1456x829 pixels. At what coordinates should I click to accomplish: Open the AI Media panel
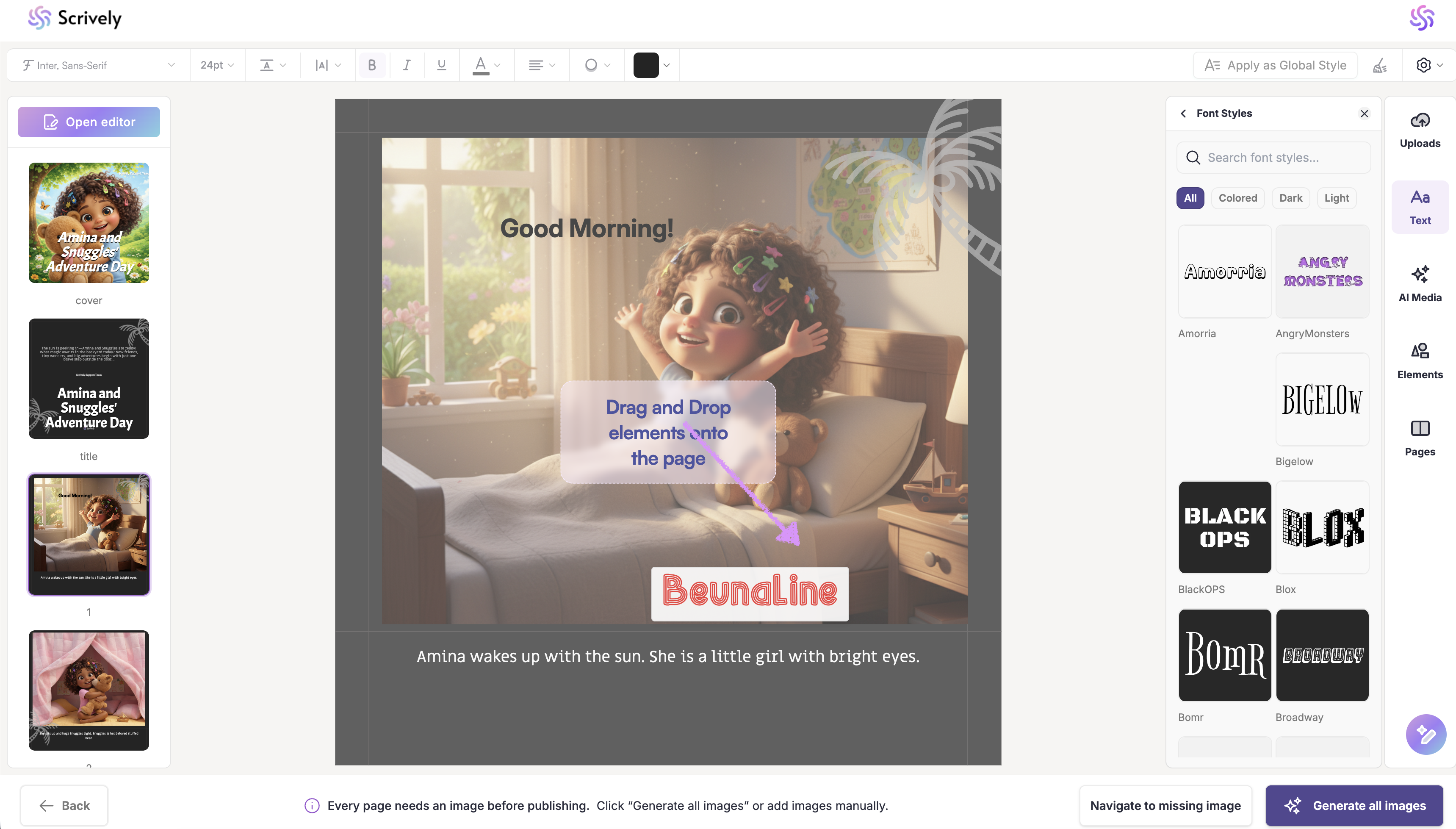pyautogui.click(x=1420, y=283)
